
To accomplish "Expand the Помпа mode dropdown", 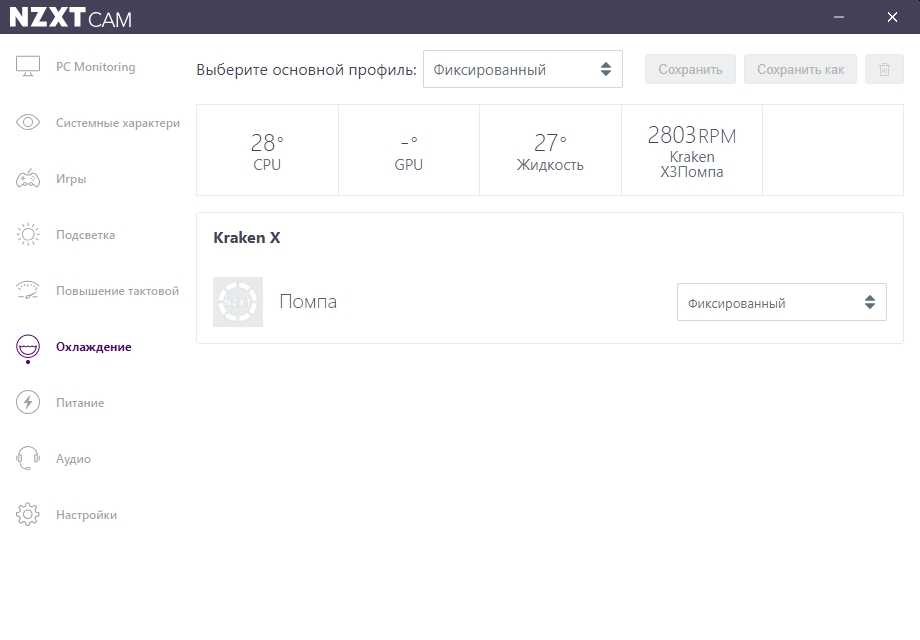I will pos(781,303).
